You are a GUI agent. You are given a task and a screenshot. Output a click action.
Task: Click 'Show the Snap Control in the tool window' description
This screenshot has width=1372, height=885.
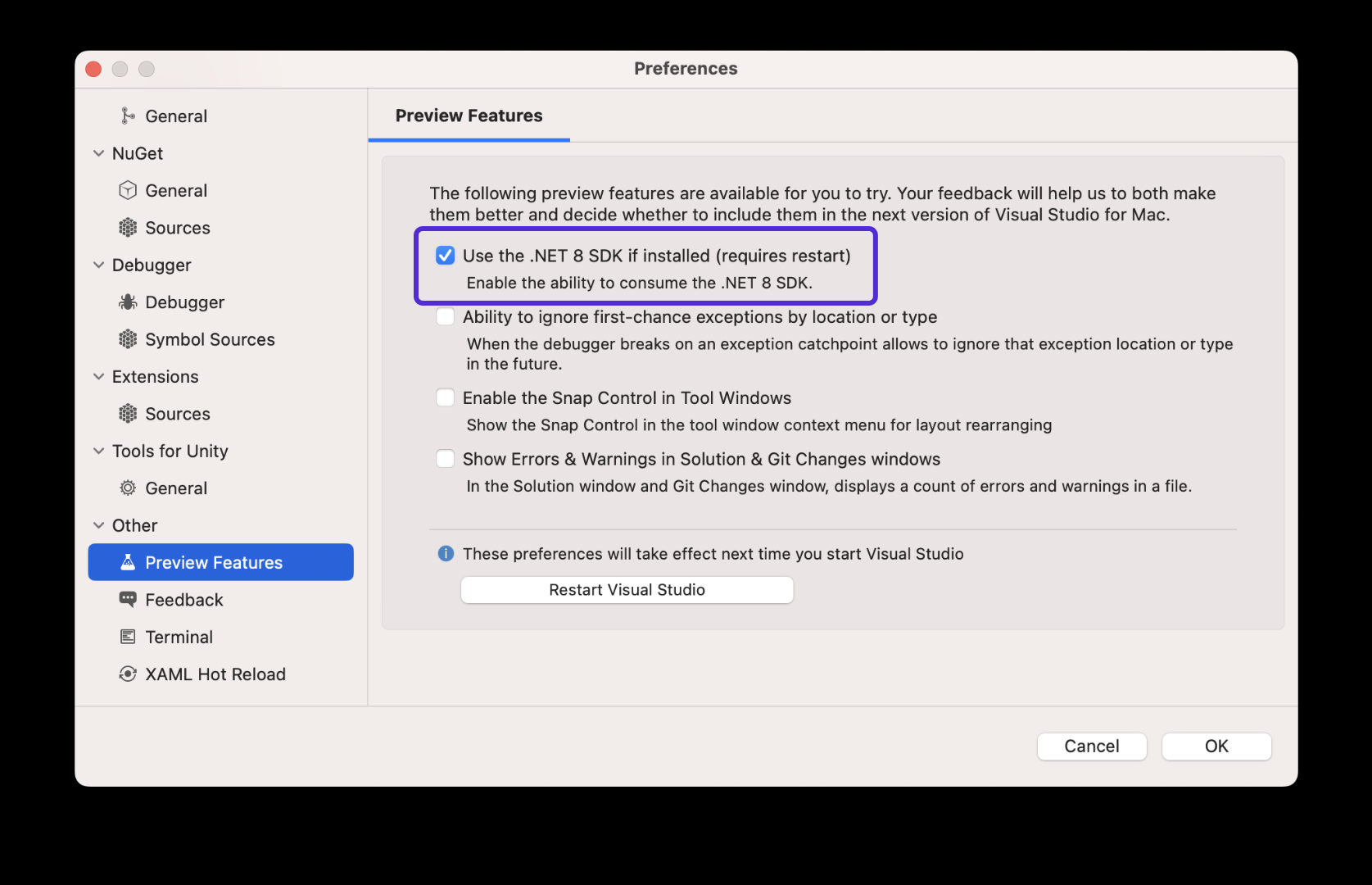[759, 425]
